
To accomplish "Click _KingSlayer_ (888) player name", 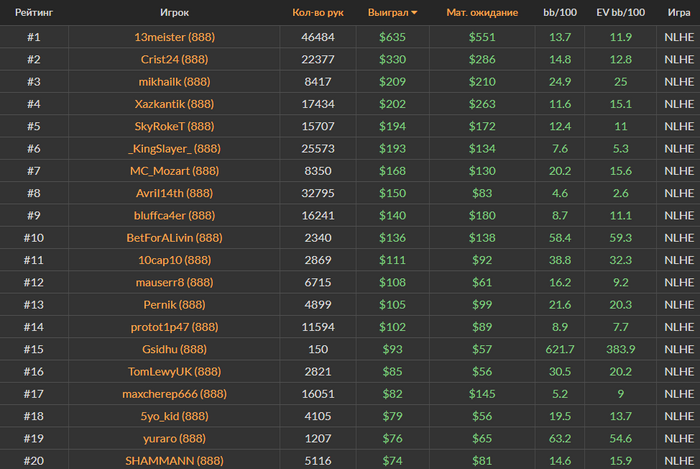I will 175,149.
